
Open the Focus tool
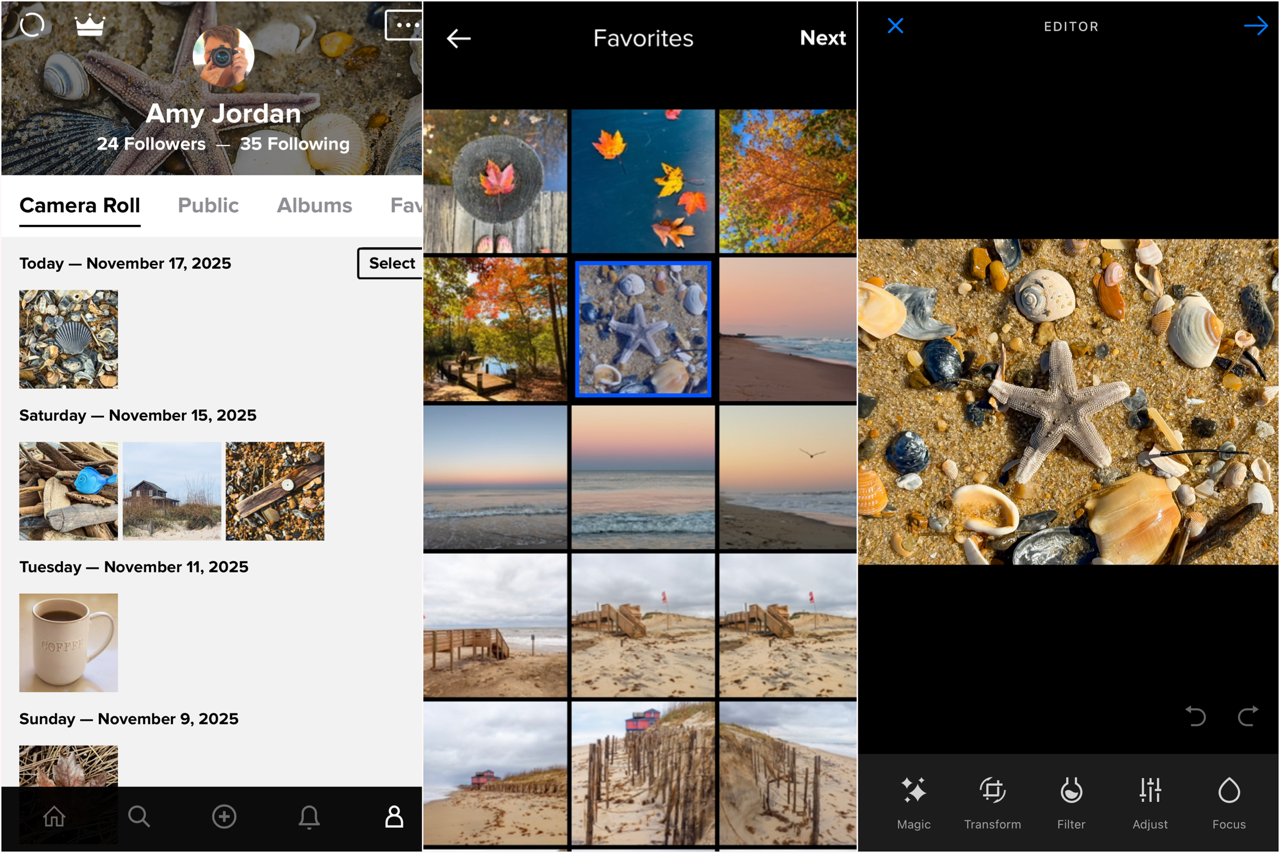point(1228,800)
